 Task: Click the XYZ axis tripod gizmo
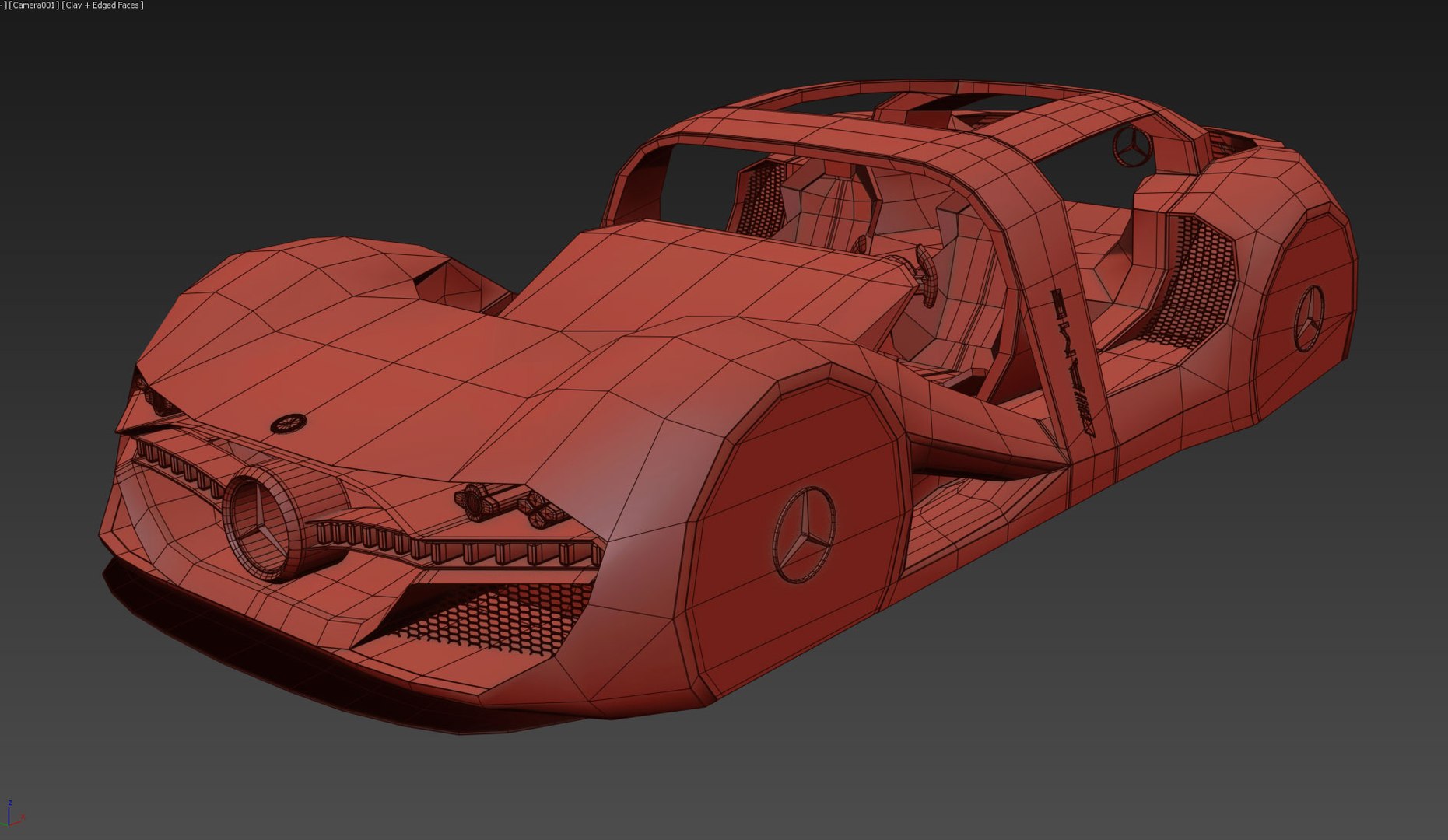pos(14,813)
